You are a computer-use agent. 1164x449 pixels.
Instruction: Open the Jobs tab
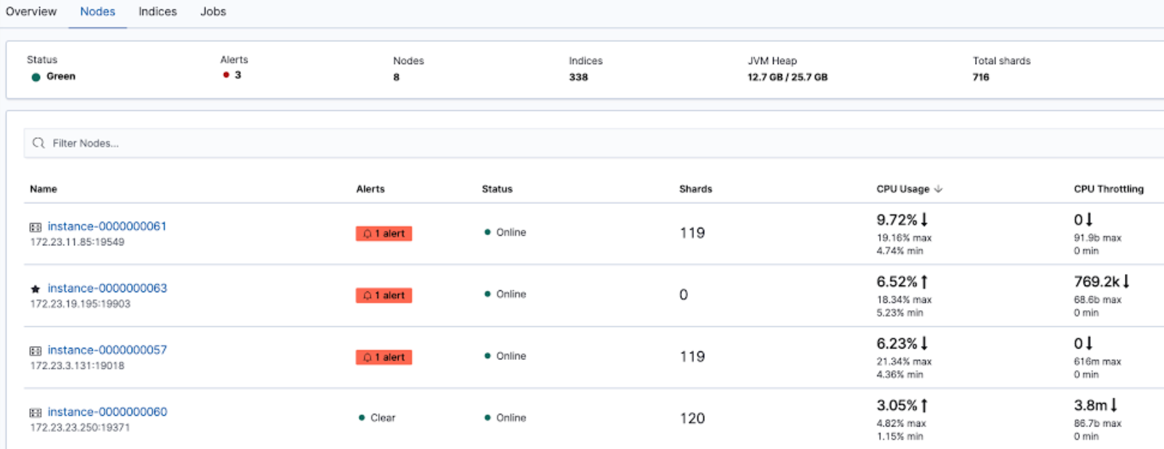[x=213, y=12]
